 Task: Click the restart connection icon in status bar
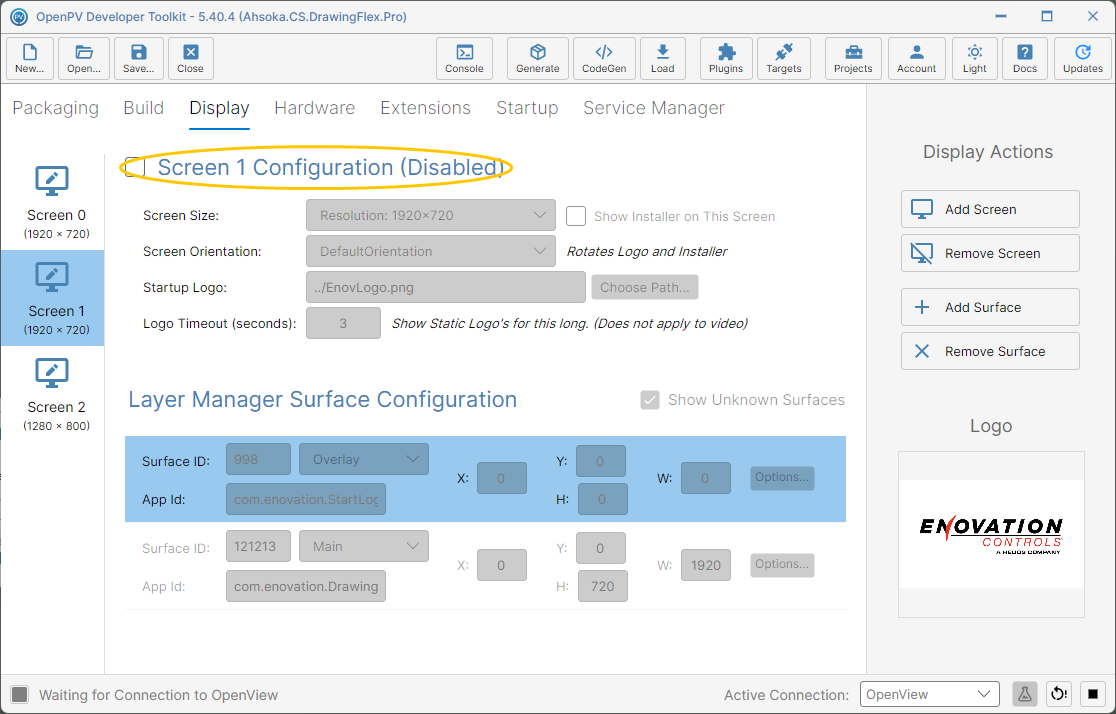1059,694
